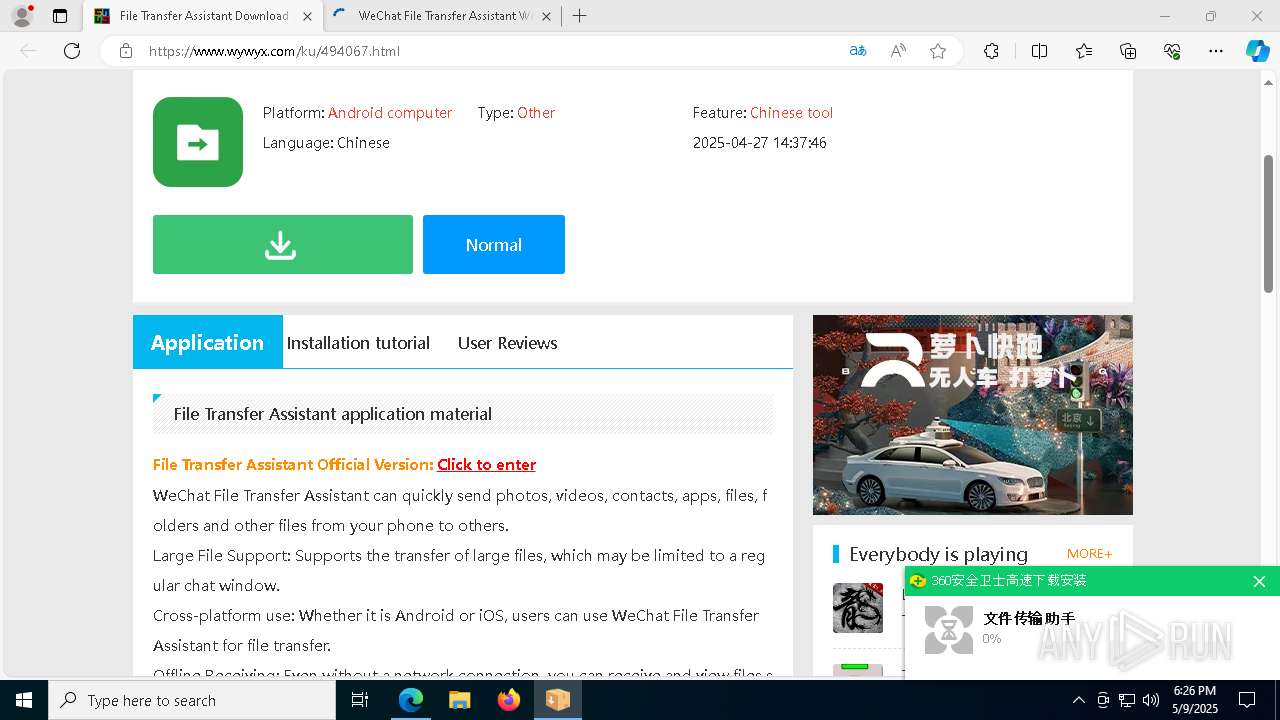Screen dimensions: 1280x720
Task: Open the robotaxi advertisement banner
Action: (x=973, y=415)
